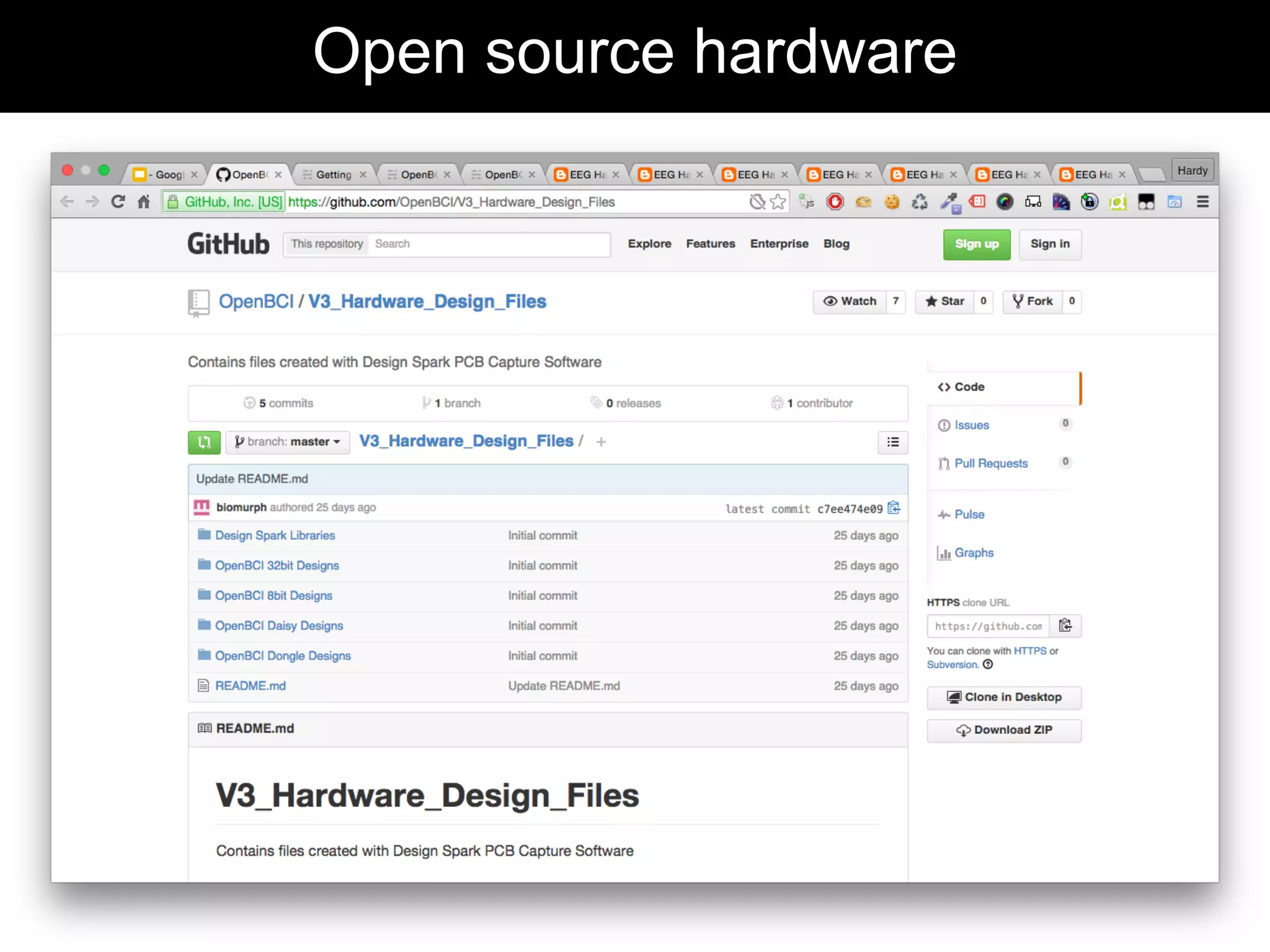Expand the 5 commits history
Image resolution: width=1270 pixels, height=952 pixels.
point(278,403)
